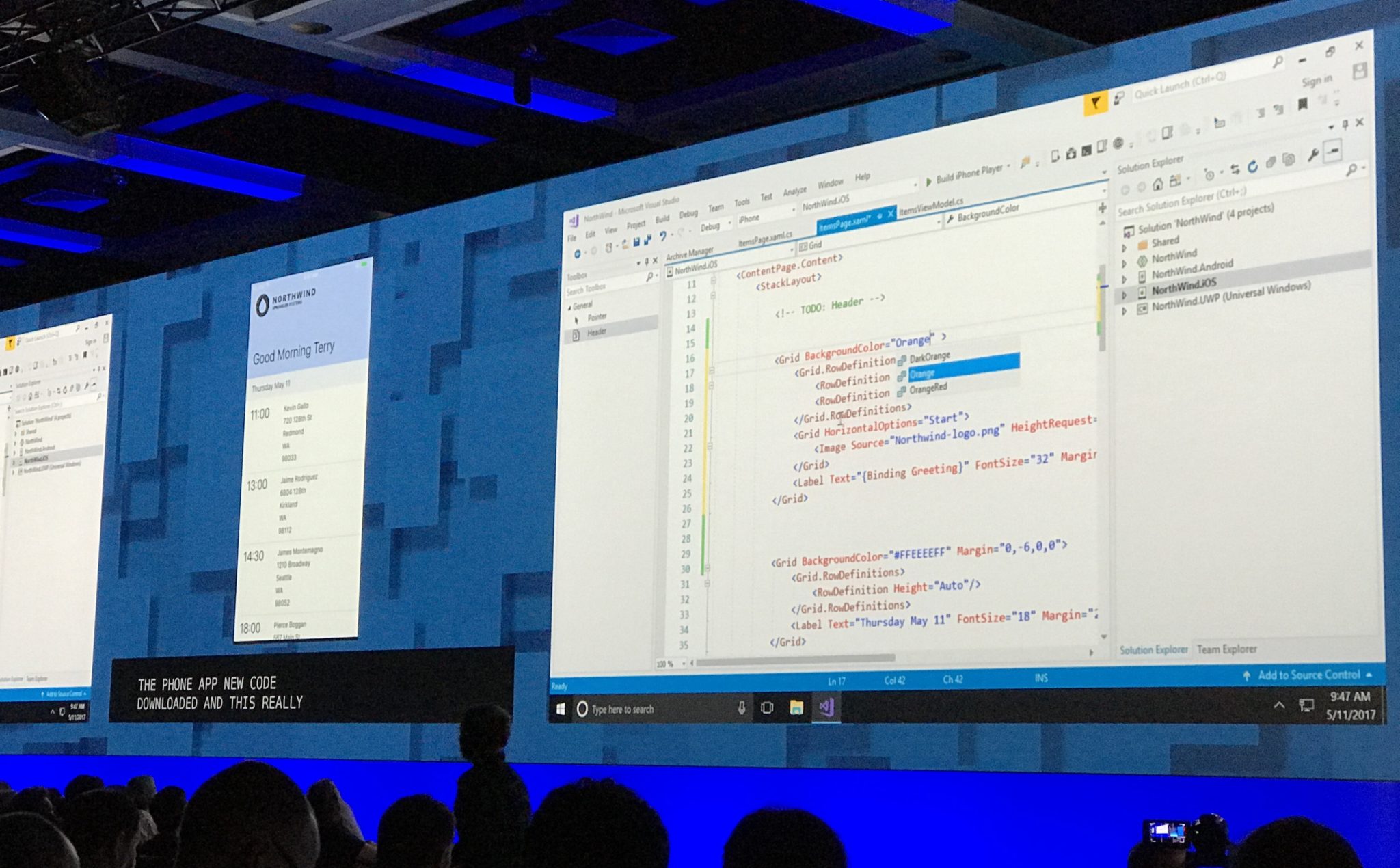Click the Show All Files icon
The width and height of the screenshot is (1400, 868).
click(1289, 160)
